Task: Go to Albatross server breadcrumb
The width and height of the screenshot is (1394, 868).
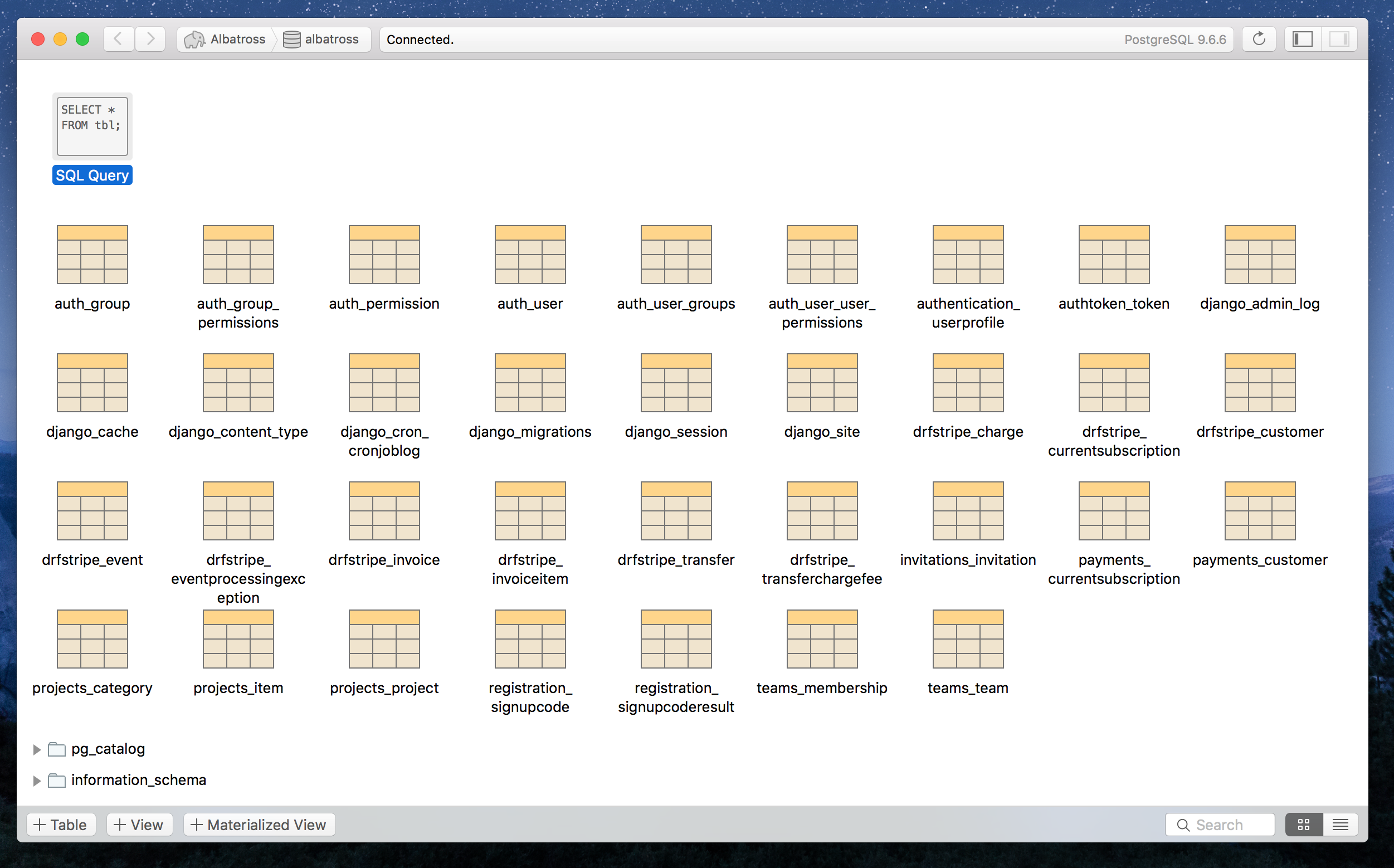Action: click(x=225, y=39)
